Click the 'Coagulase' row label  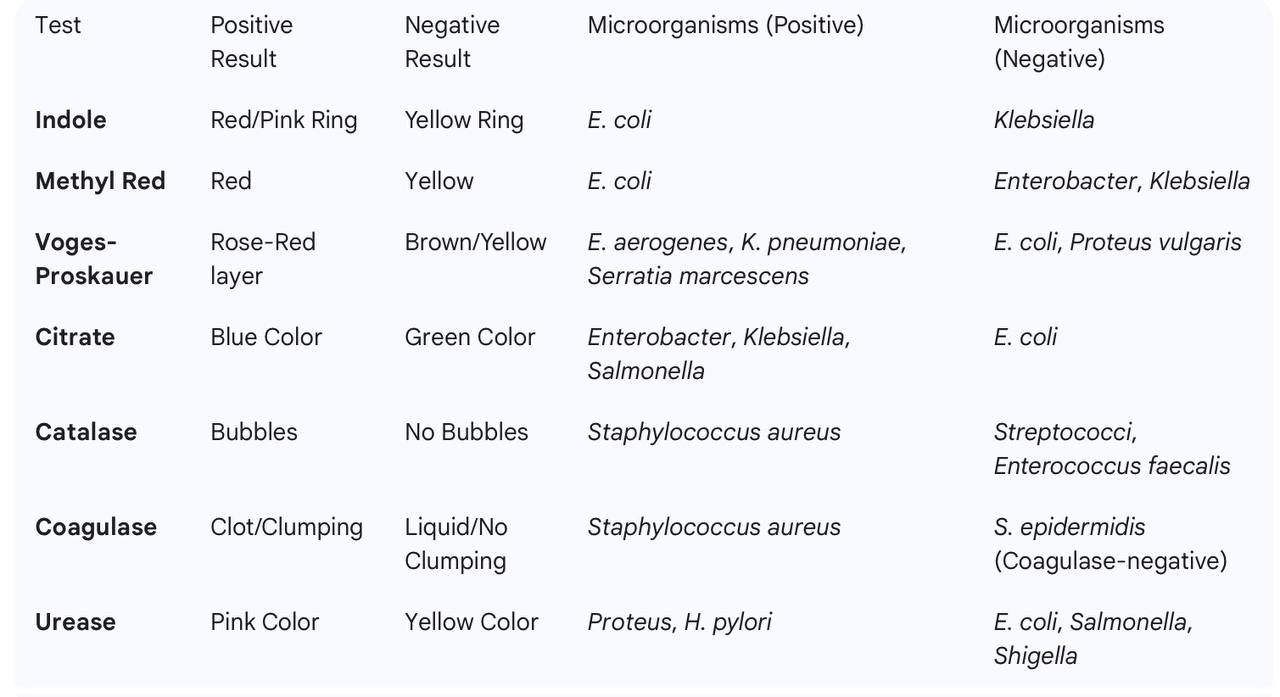point(96,527)
